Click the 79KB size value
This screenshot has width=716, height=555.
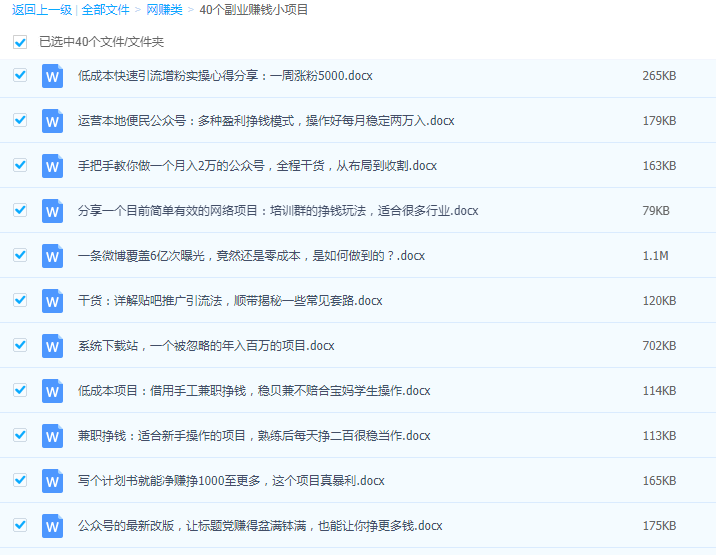pos(656,211)
